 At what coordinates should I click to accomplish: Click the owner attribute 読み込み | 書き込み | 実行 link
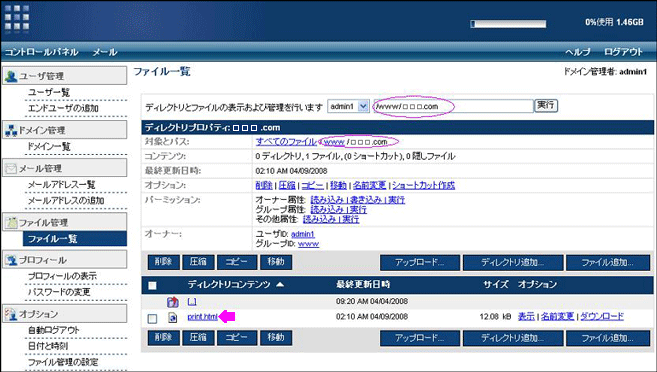pos(357,200)
